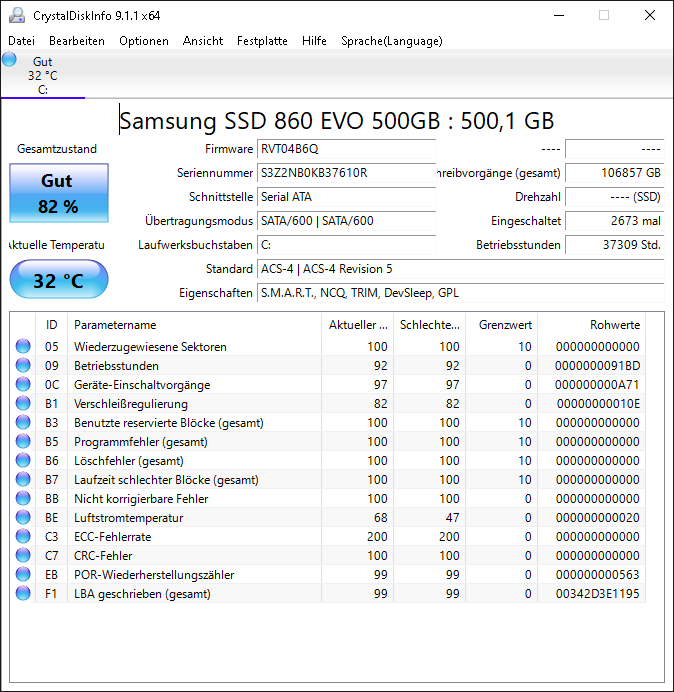Click raw value 00000000010E
The width and height of the screenshot is (674, 692).
point(598,404)
